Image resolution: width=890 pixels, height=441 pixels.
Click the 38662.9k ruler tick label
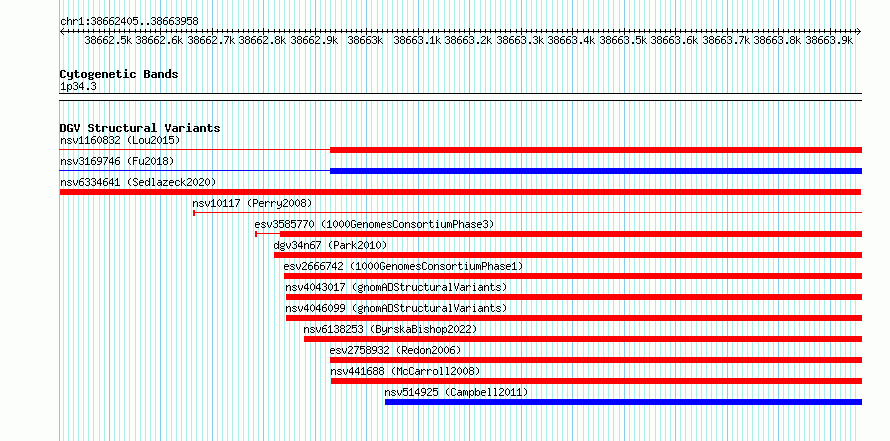point(314,40)
